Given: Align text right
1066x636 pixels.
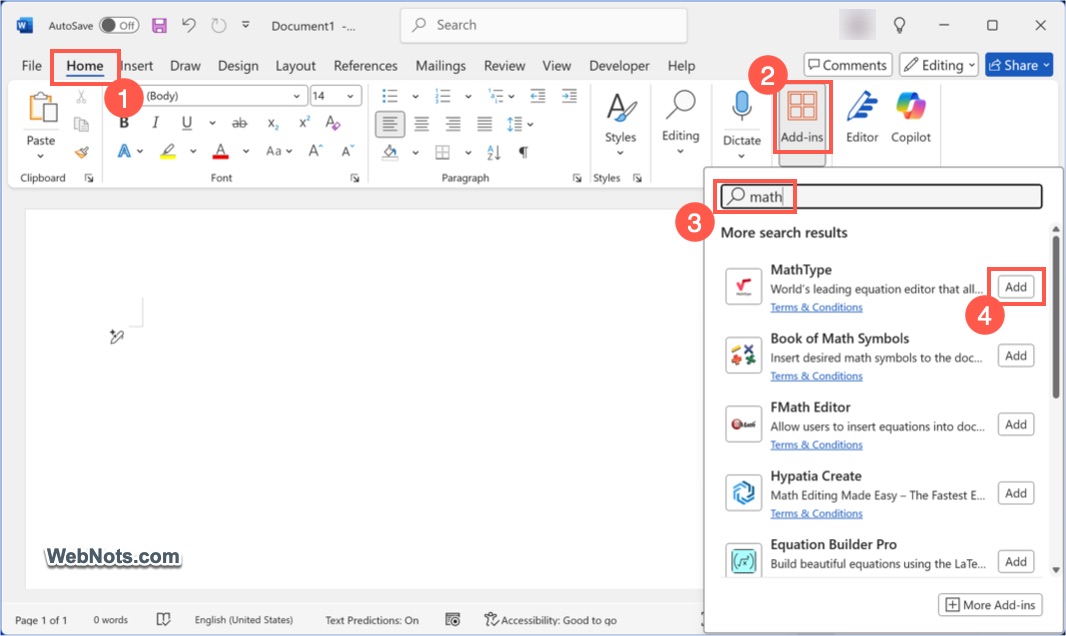Looking at the screenshot, I should tap(453, 124).
